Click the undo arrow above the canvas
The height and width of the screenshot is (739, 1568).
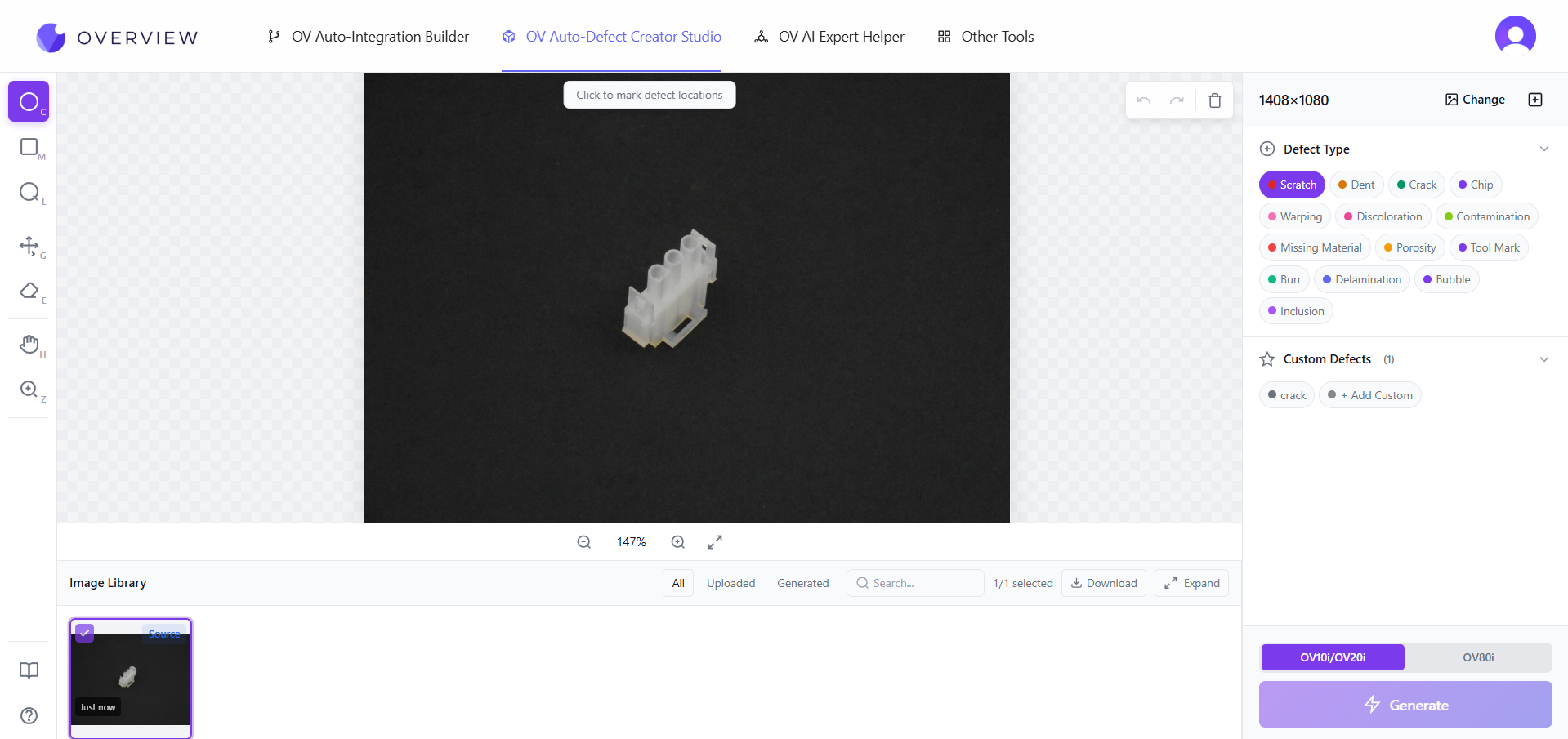[x=1143, y=100]
